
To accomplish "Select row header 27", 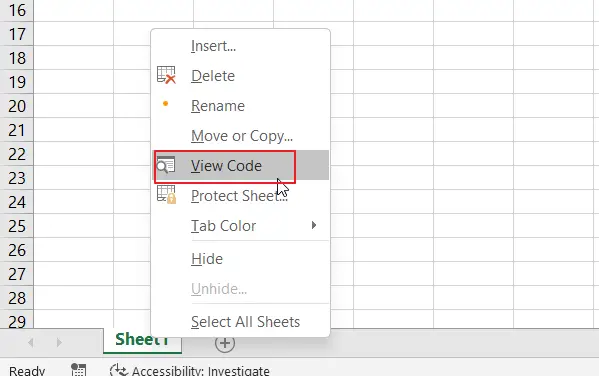I will 17,274.
